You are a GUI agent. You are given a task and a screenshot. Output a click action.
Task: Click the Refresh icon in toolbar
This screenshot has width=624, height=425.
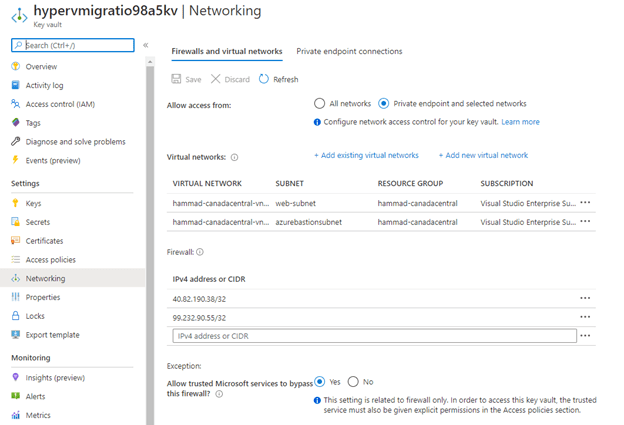(x=264, y=79)
